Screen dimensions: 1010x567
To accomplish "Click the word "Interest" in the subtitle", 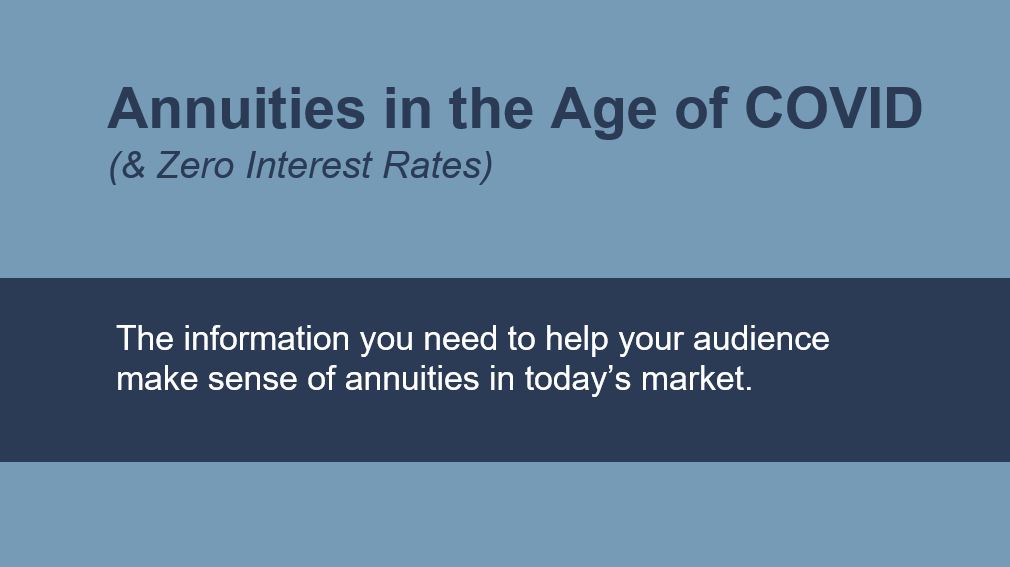I will pyautogui.click(x=309, y=165).
